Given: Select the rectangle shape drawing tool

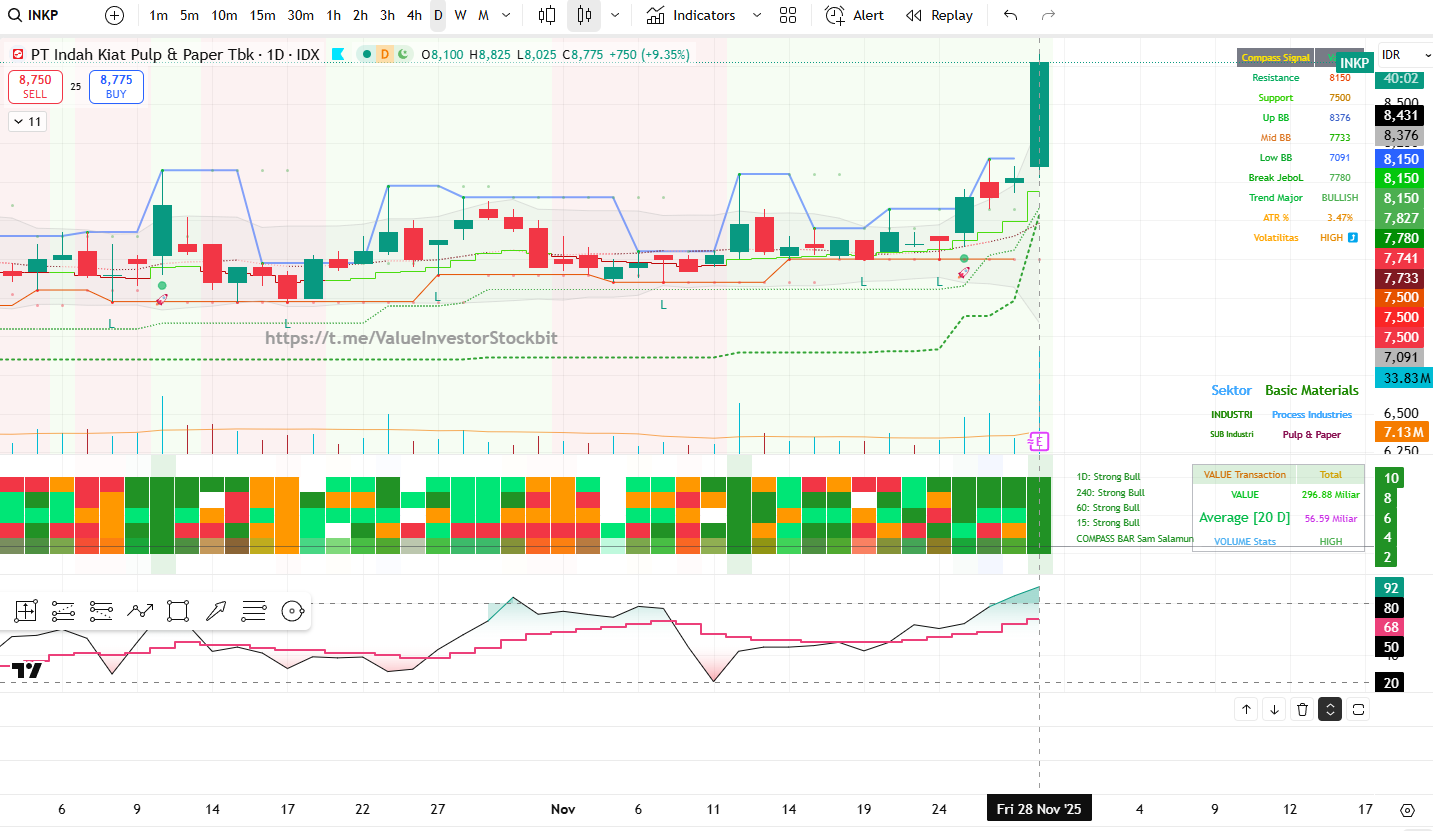Looking at the screenshot, I should [178, 610].
